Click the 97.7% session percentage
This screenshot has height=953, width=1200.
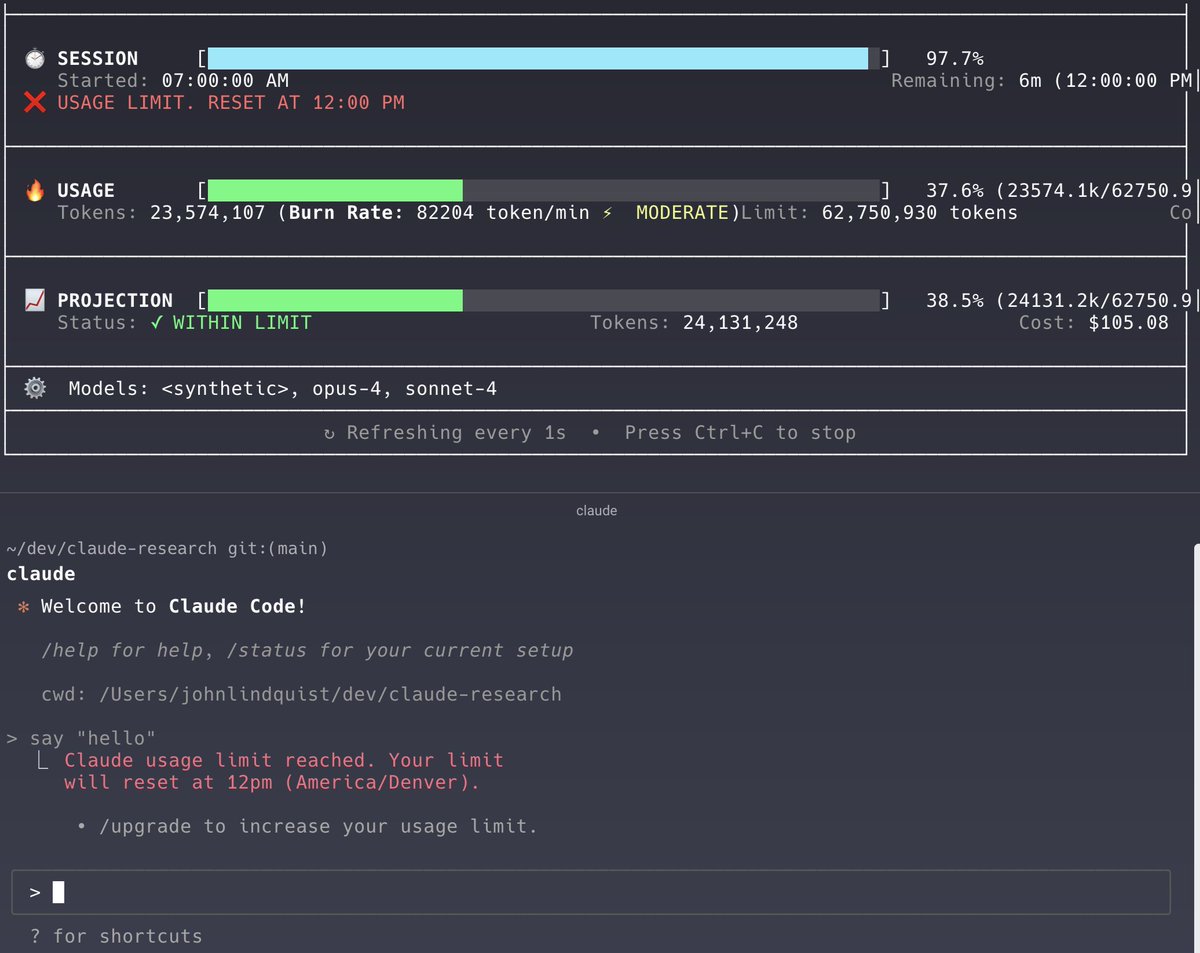pos(955,59)
